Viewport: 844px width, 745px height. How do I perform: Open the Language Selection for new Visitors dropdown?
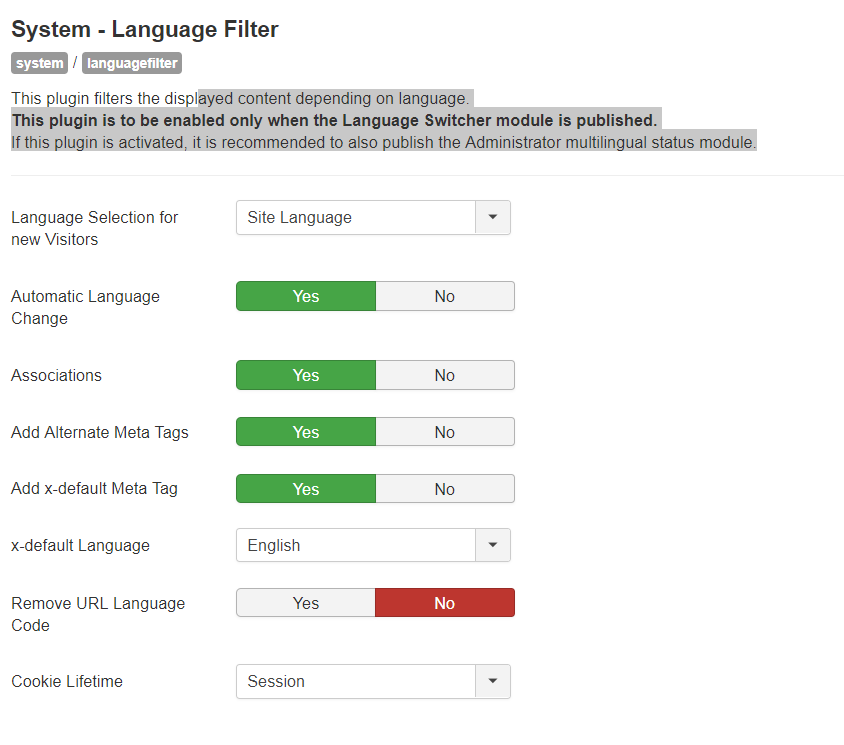click(492, 217)
